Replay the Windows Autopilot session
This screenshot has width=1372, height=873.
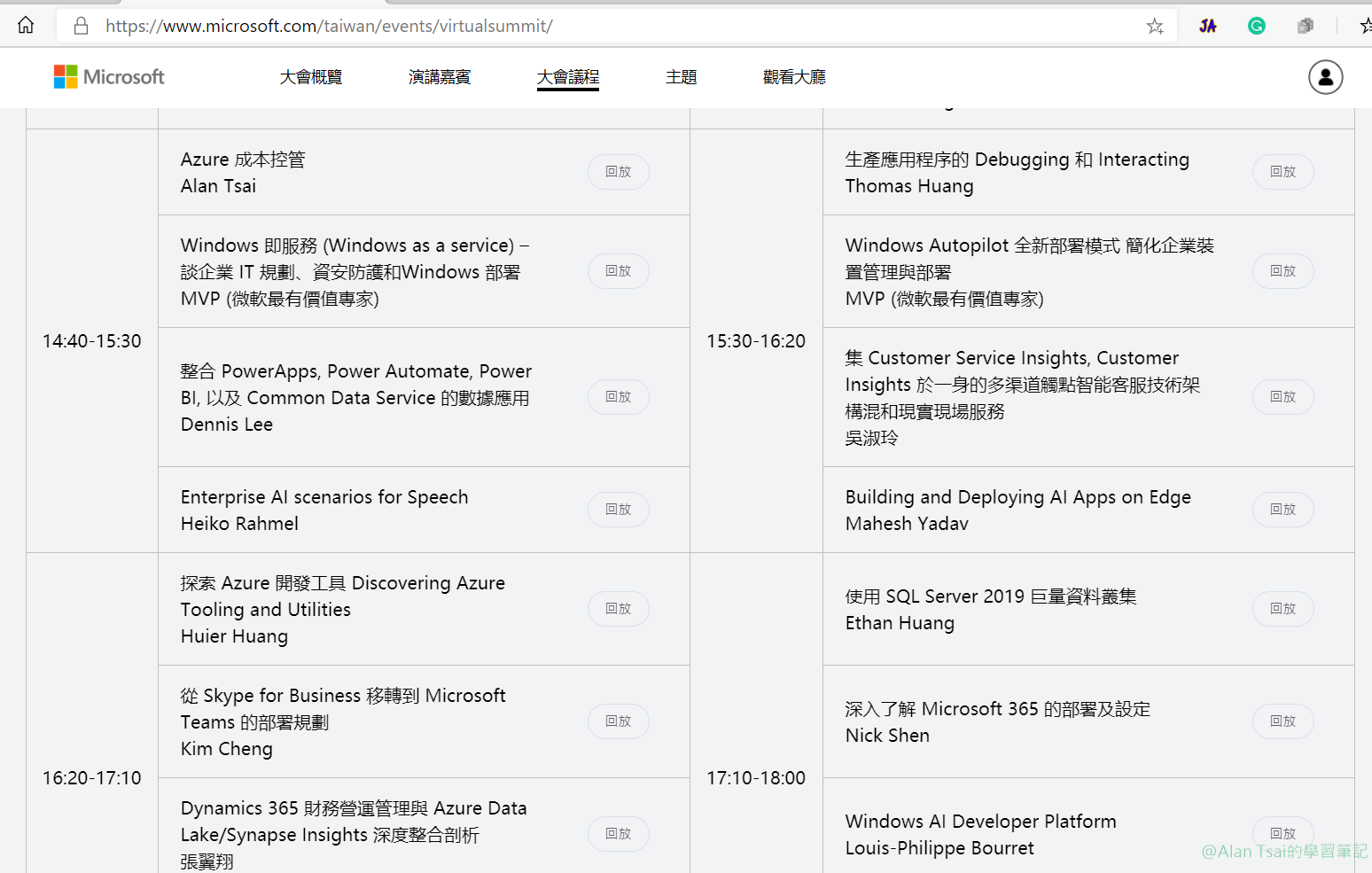[1283, 271]
